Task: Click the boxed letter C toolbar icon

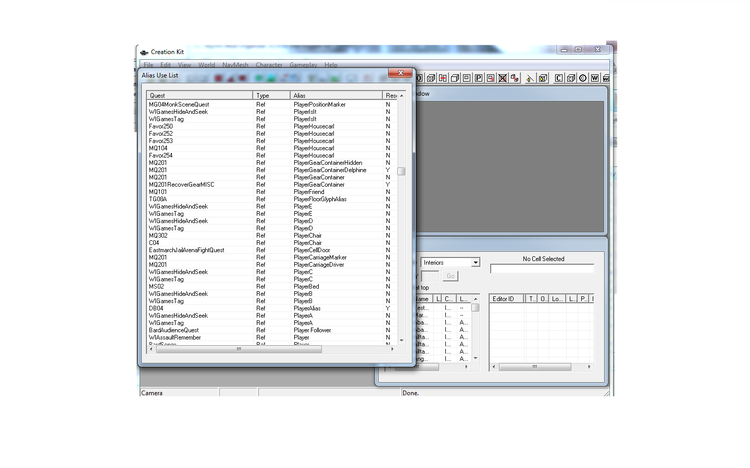Action: coord(559,78)
